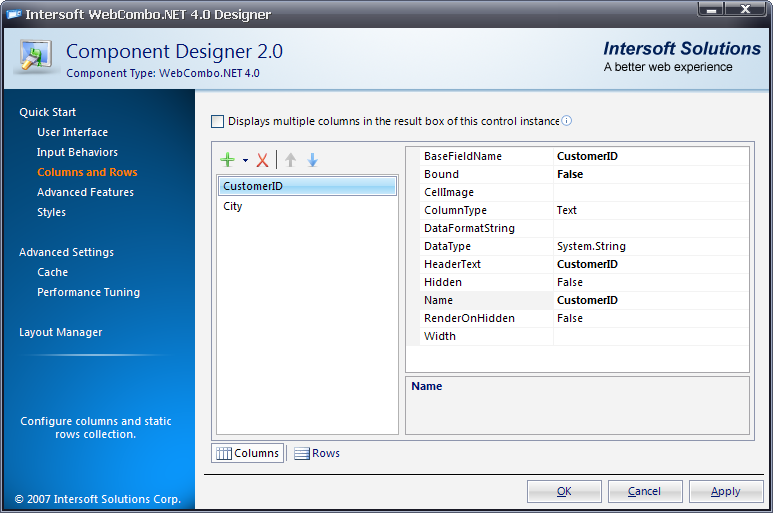
Task: Open Input Behaviors in sidebar
Action: 77,152
